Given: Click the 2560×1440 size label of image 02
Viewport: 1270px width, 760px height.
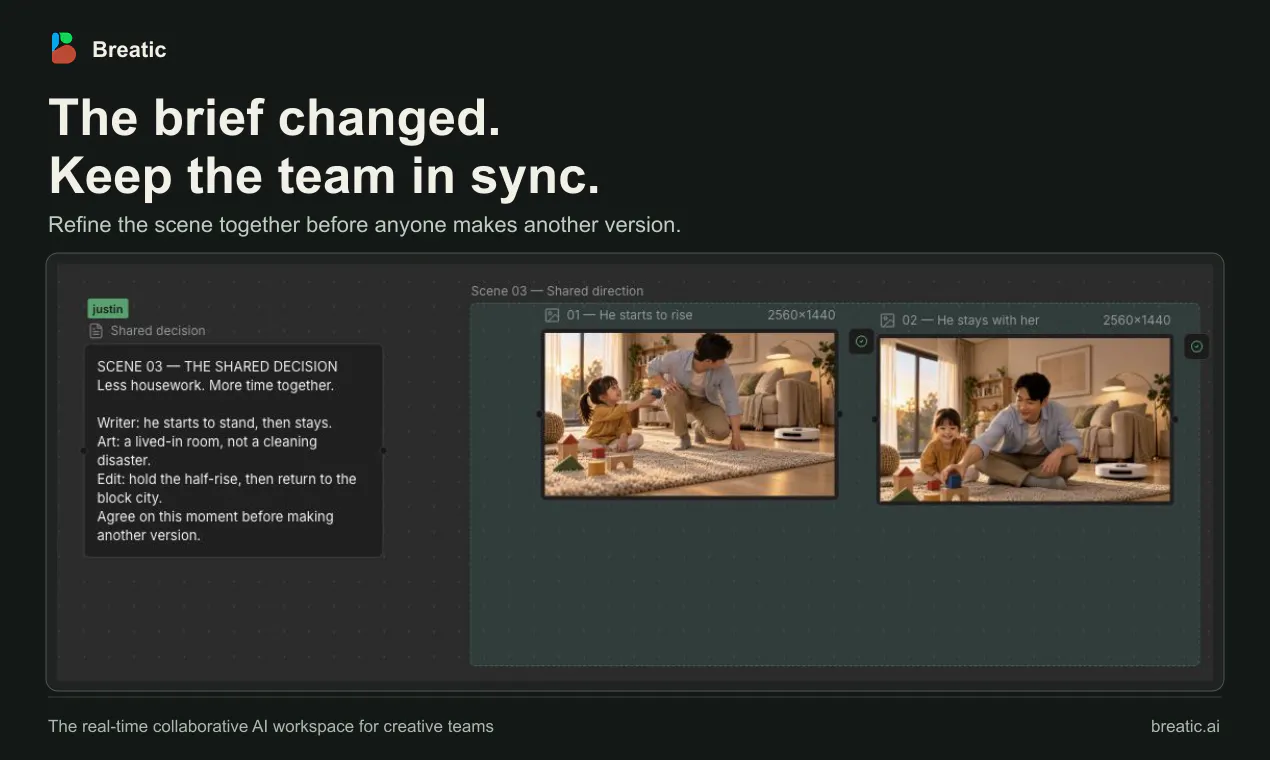Looking at the screenshot, I should [x=1136, y=321].
